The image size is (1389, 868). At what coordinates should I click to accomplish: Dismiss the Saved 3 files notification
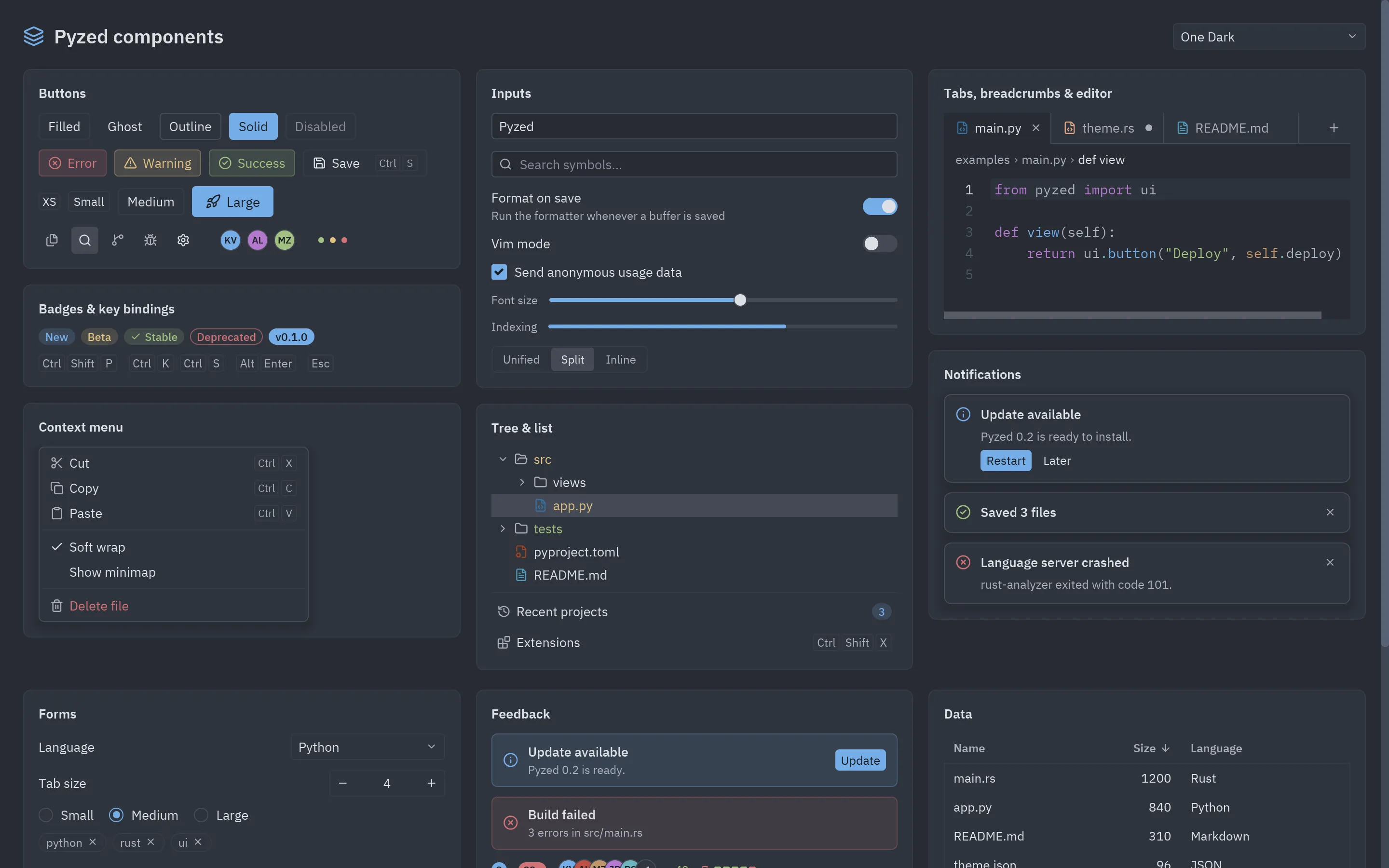coord(1330,512)
